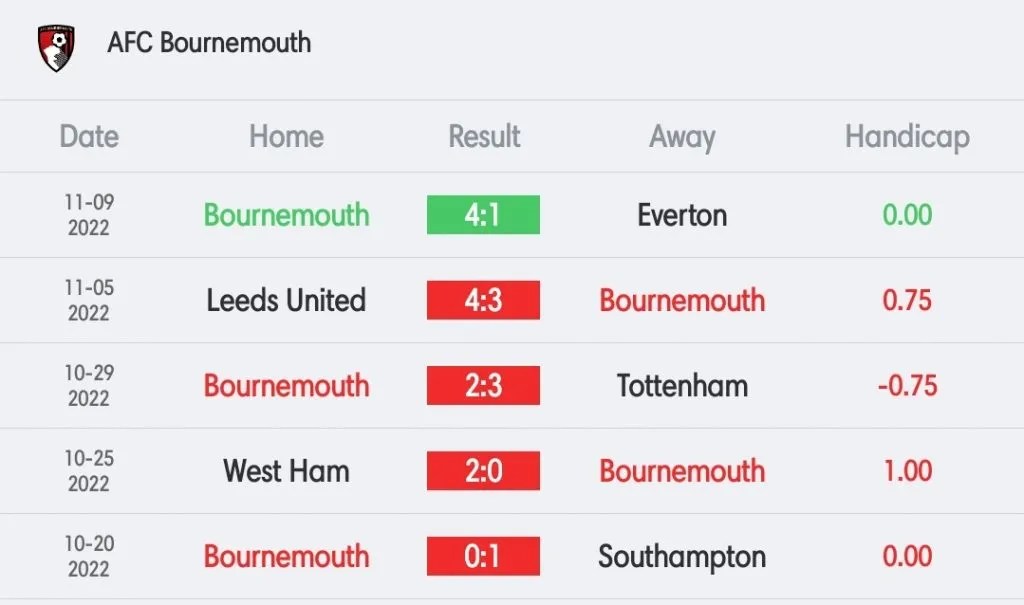Click the -0.75 handicap value
Screen dimensions: 1024x605
[x=907, y=386]
